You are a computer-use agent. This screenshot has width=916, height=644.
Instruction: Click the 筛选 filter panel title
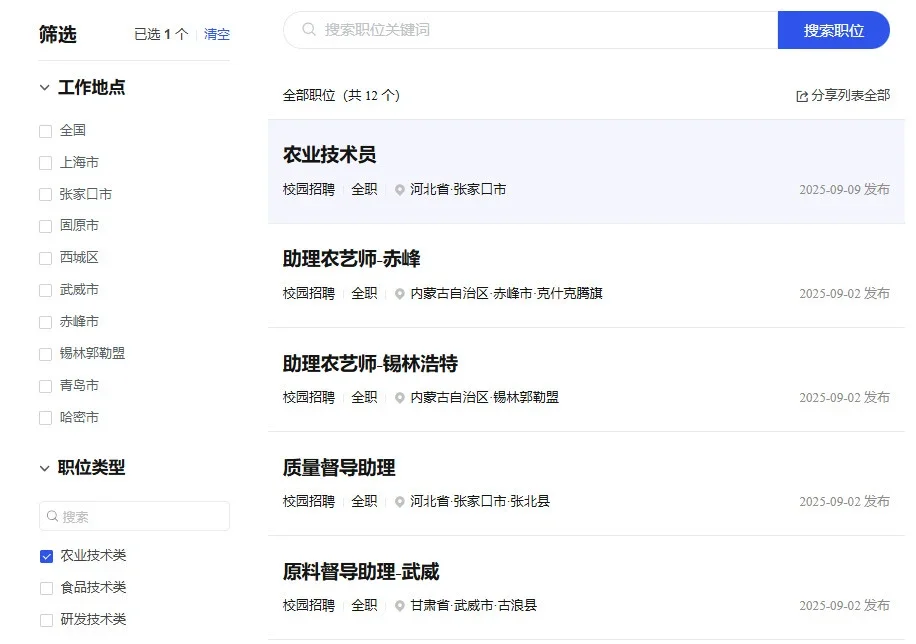coord(58,34)
